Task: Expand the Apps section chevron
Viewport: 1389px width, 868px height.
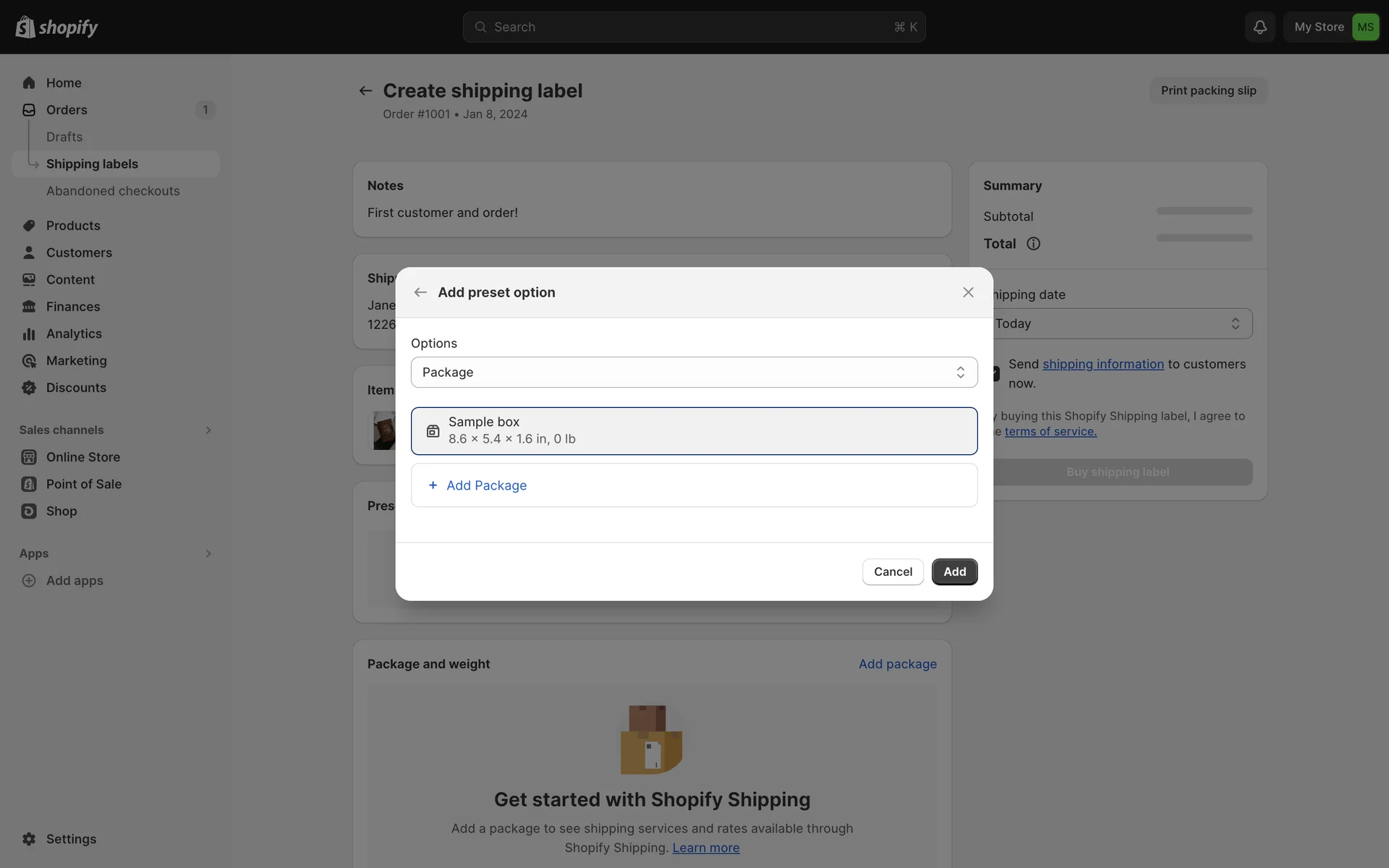Action: click(x=208, y=553)
